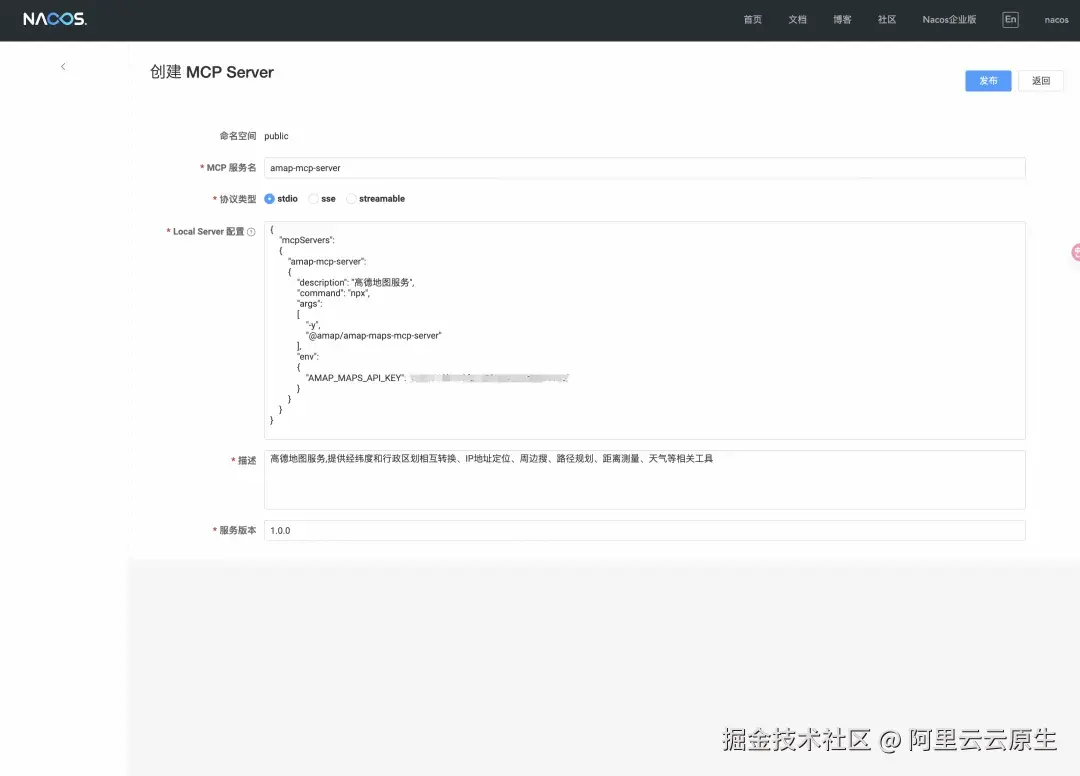
Task: Click the 返回 back button
Action: [x=1041, y=81]
